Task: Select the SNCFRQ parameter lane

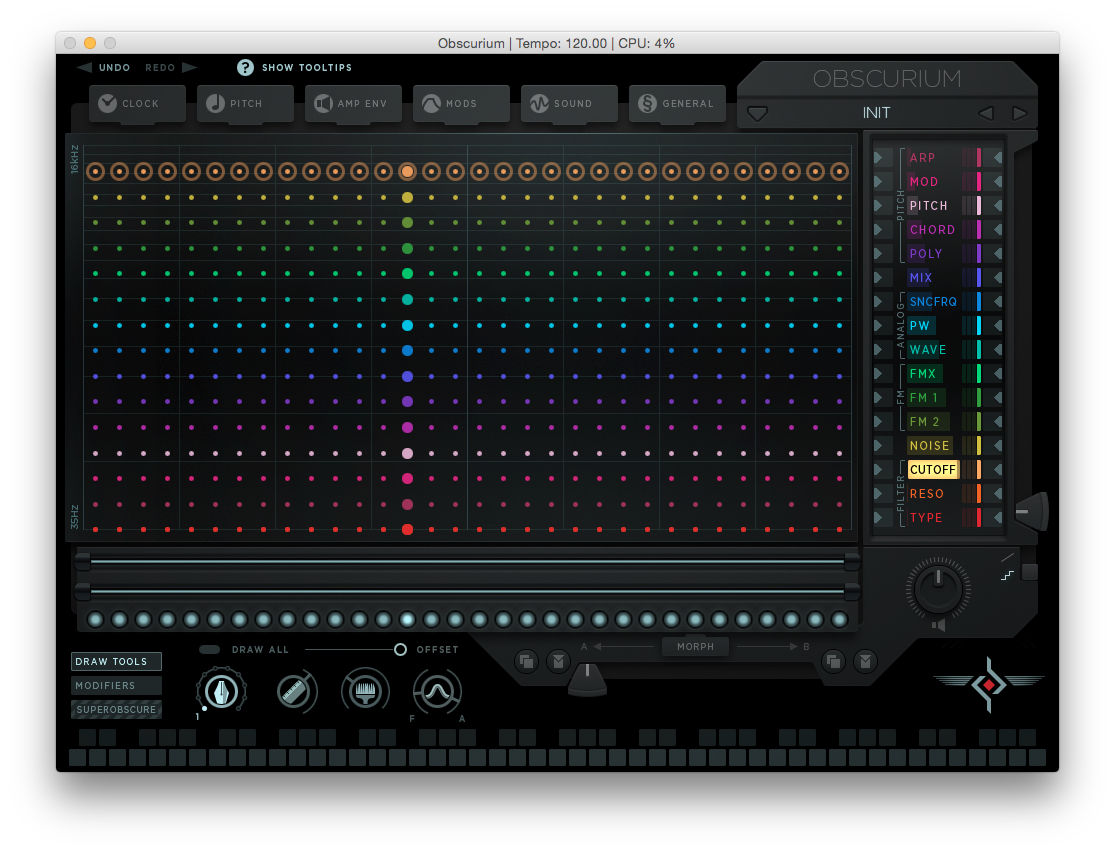Action: [933, 302]
